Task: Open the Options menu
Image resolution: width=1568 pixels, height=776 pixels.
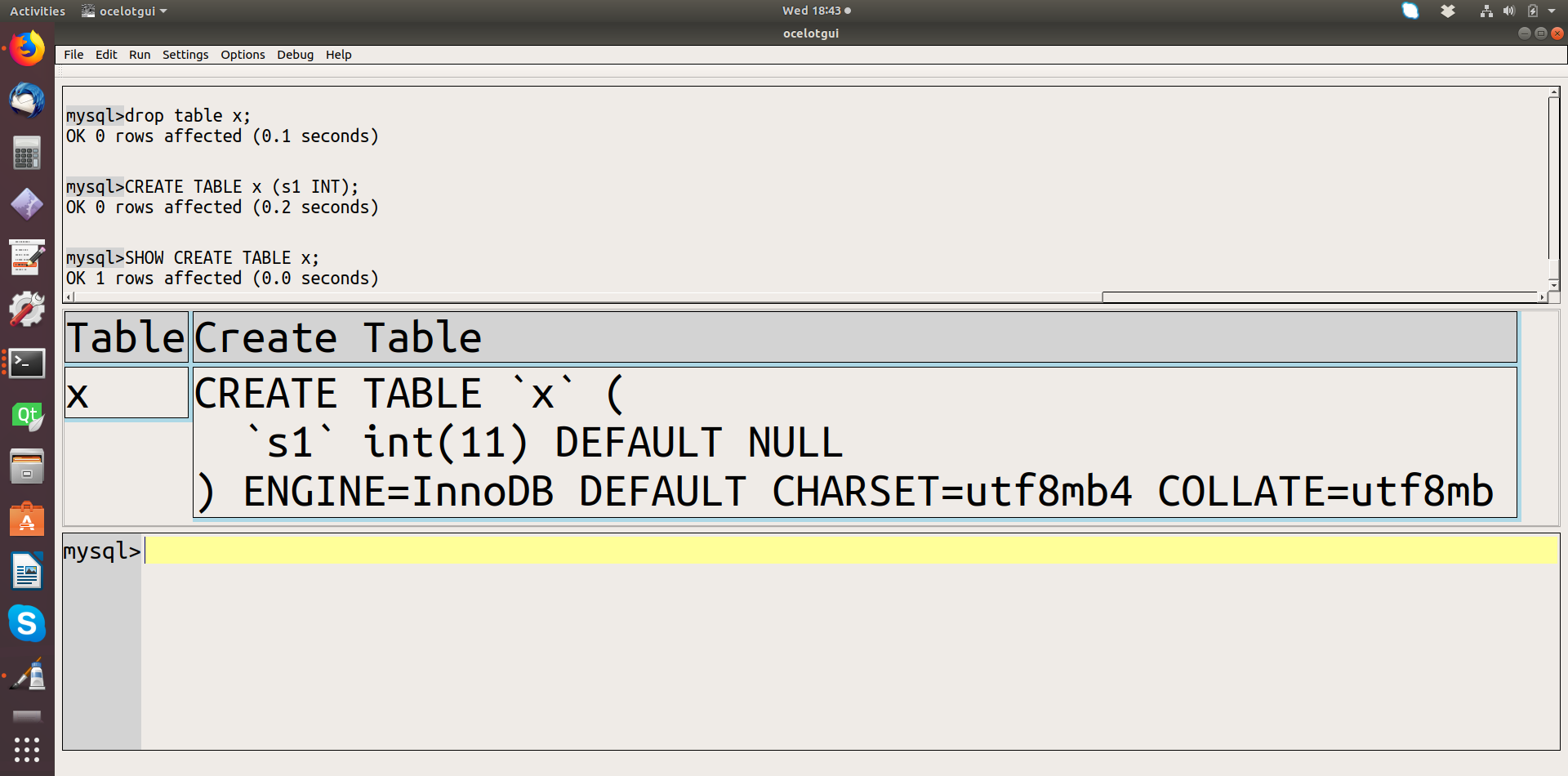Action: click(x=243, y=55)
